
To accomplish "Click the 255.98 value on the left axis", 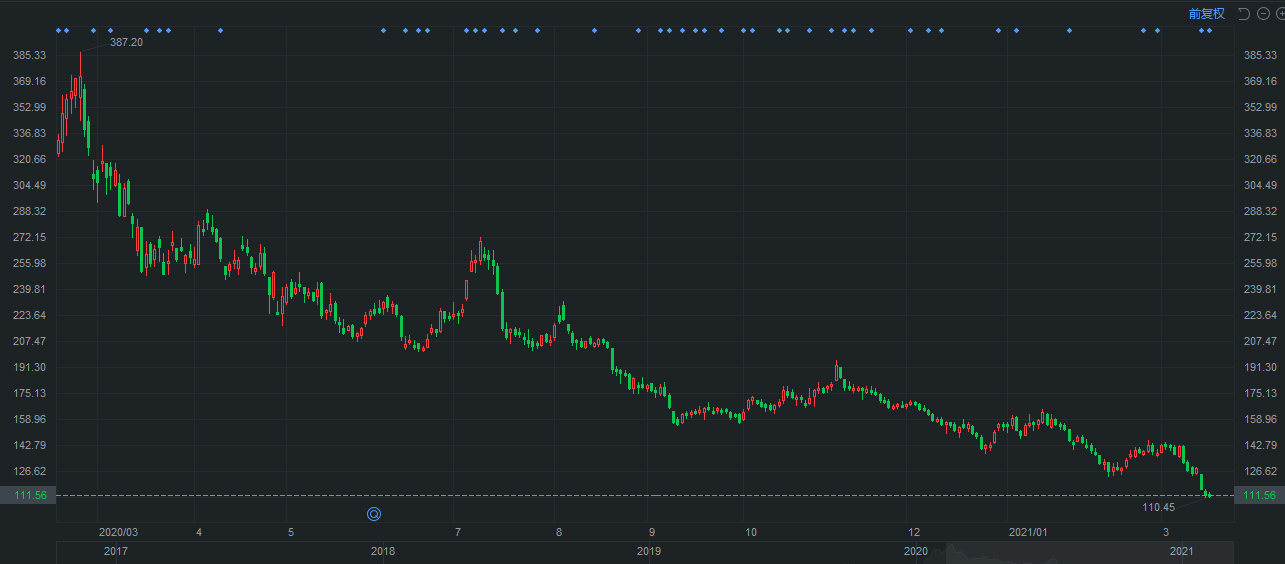I will 30,263.
